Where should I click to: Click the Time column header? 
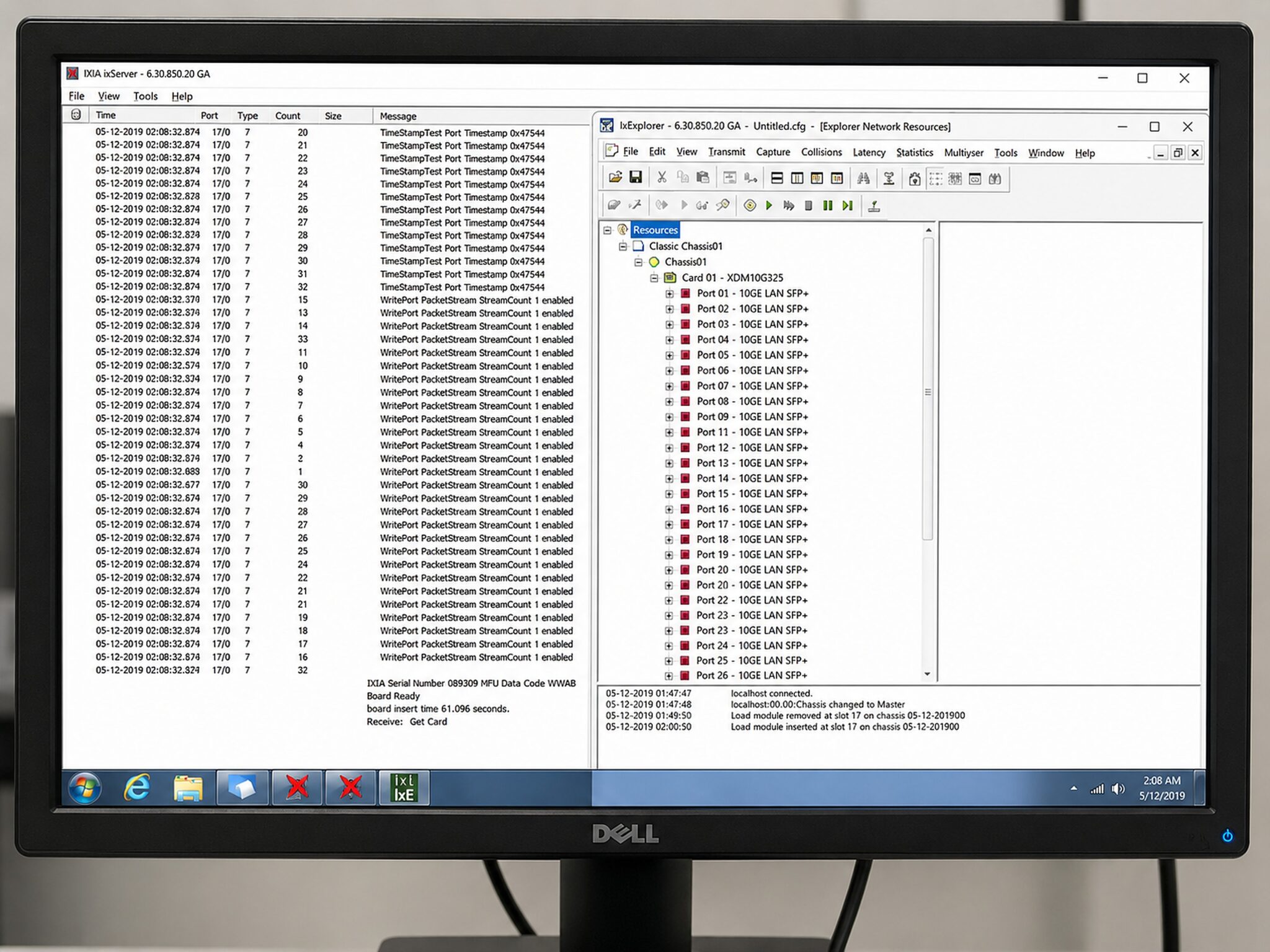[x=105, y=115]
